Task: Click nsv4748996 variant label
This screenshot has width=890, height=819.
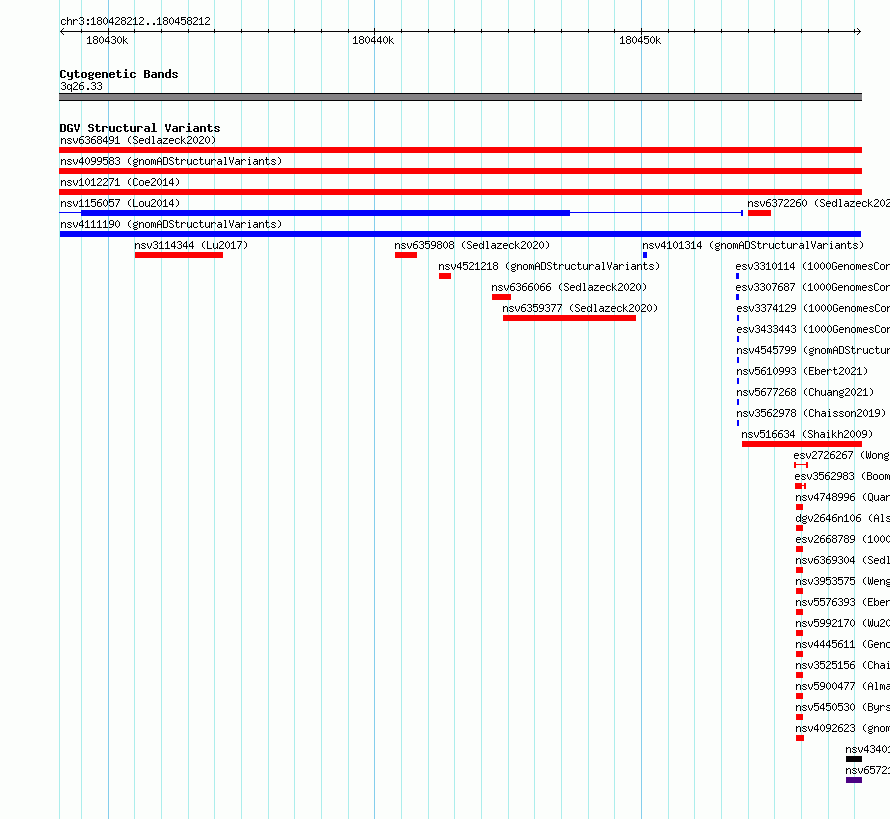Action: 843,497
